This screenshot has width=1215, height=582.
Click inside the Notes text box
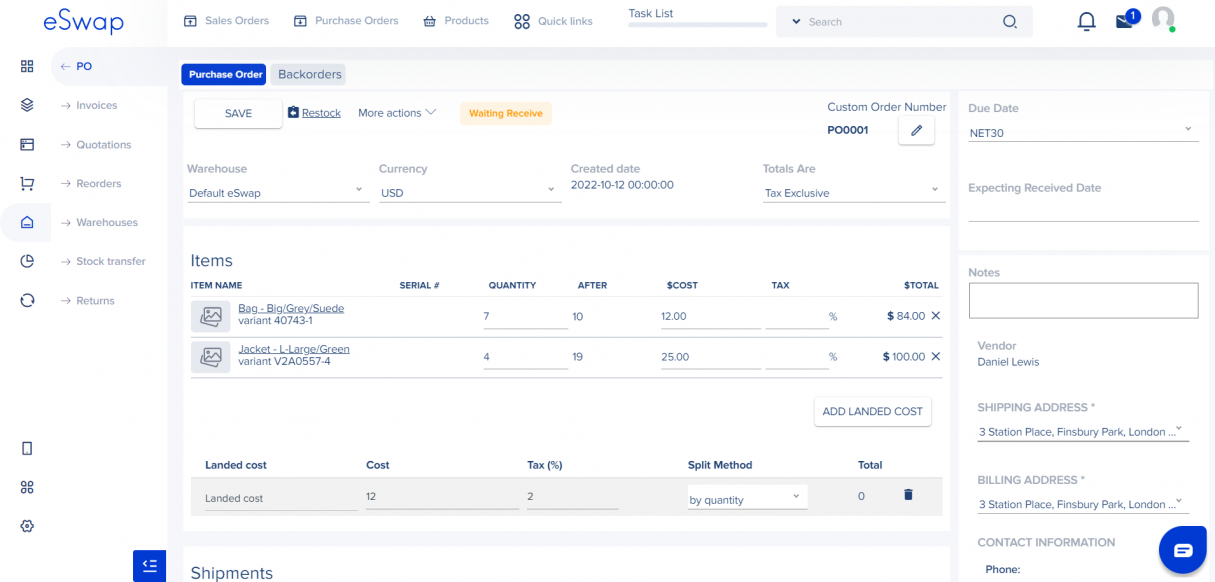[1083, 300]
